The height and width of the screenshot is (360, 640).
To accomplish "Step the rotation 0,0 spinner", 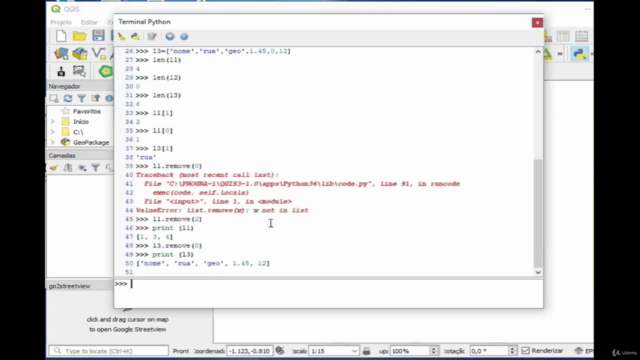I will pyautogui.click(x=512, y=351).
